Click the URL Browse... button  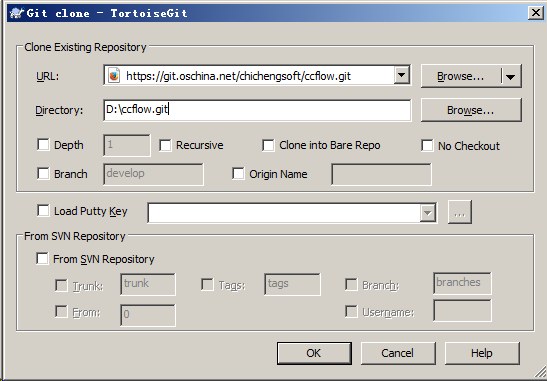[460, 76]
